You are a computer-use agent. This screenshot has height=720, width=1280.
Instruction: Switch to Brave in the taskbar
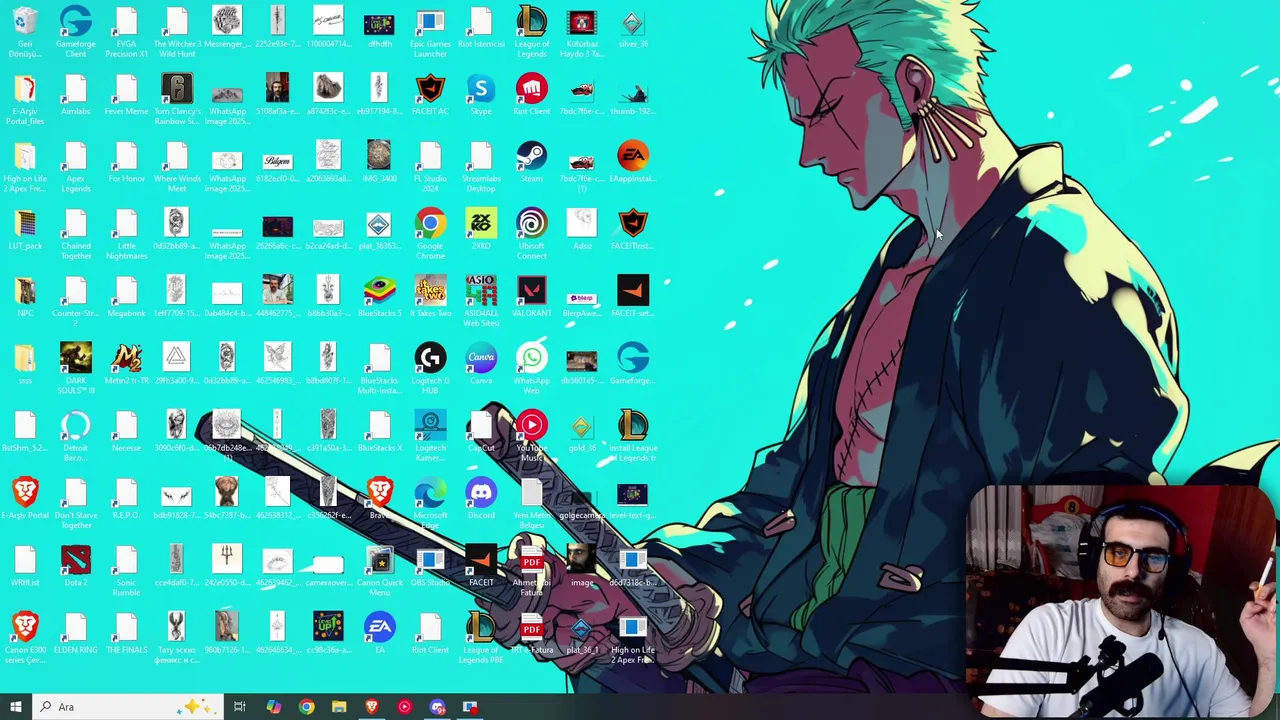pyautogui.click(x=372, y=707)
